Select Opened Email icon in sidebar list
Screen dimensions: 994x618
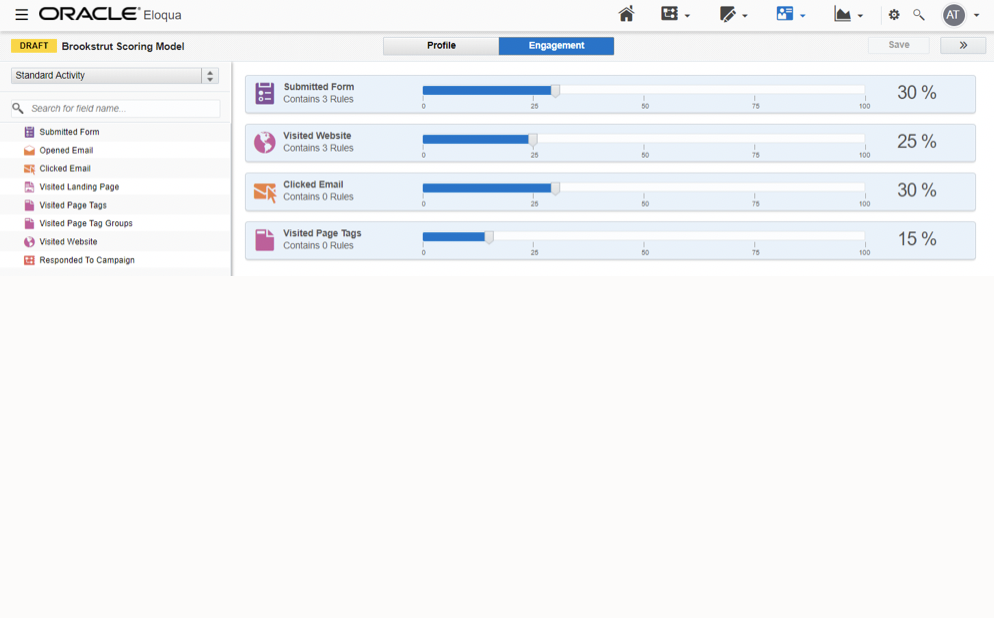29,150
